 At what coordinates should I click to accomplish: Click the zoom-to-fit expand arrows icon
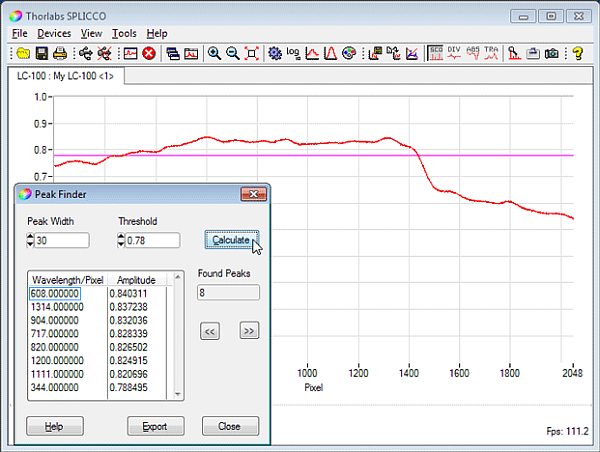click(x=251, y=53)
